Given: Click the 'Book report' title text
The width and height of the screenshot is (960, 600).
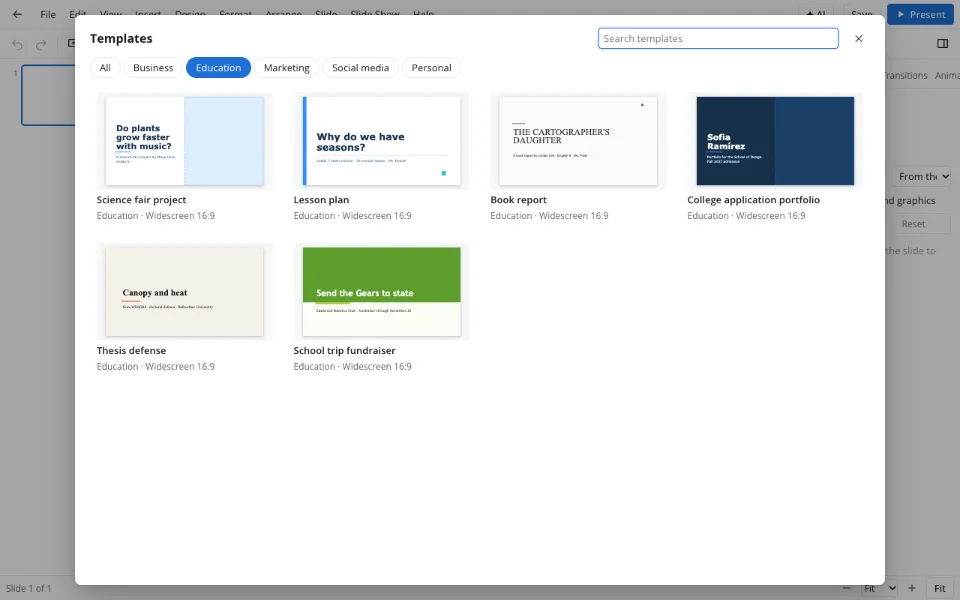Looking at the screenshot, I should [519, 200].
